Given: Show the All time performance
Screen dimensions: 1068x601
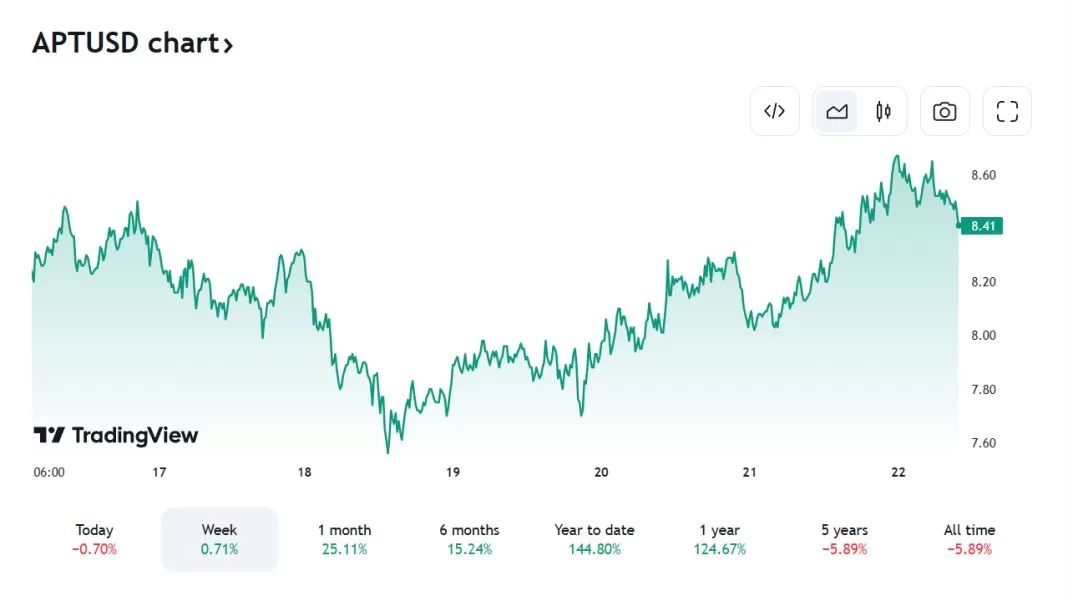Looking at the screenshot, I should [969, 539].
